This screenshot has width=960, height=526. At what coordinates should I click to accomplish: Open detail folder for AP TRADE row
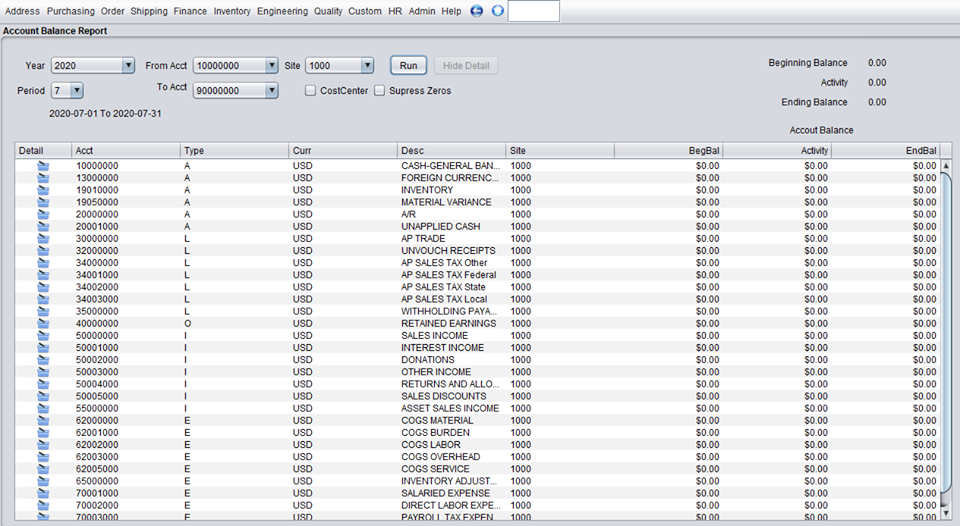tap(43, 239)
